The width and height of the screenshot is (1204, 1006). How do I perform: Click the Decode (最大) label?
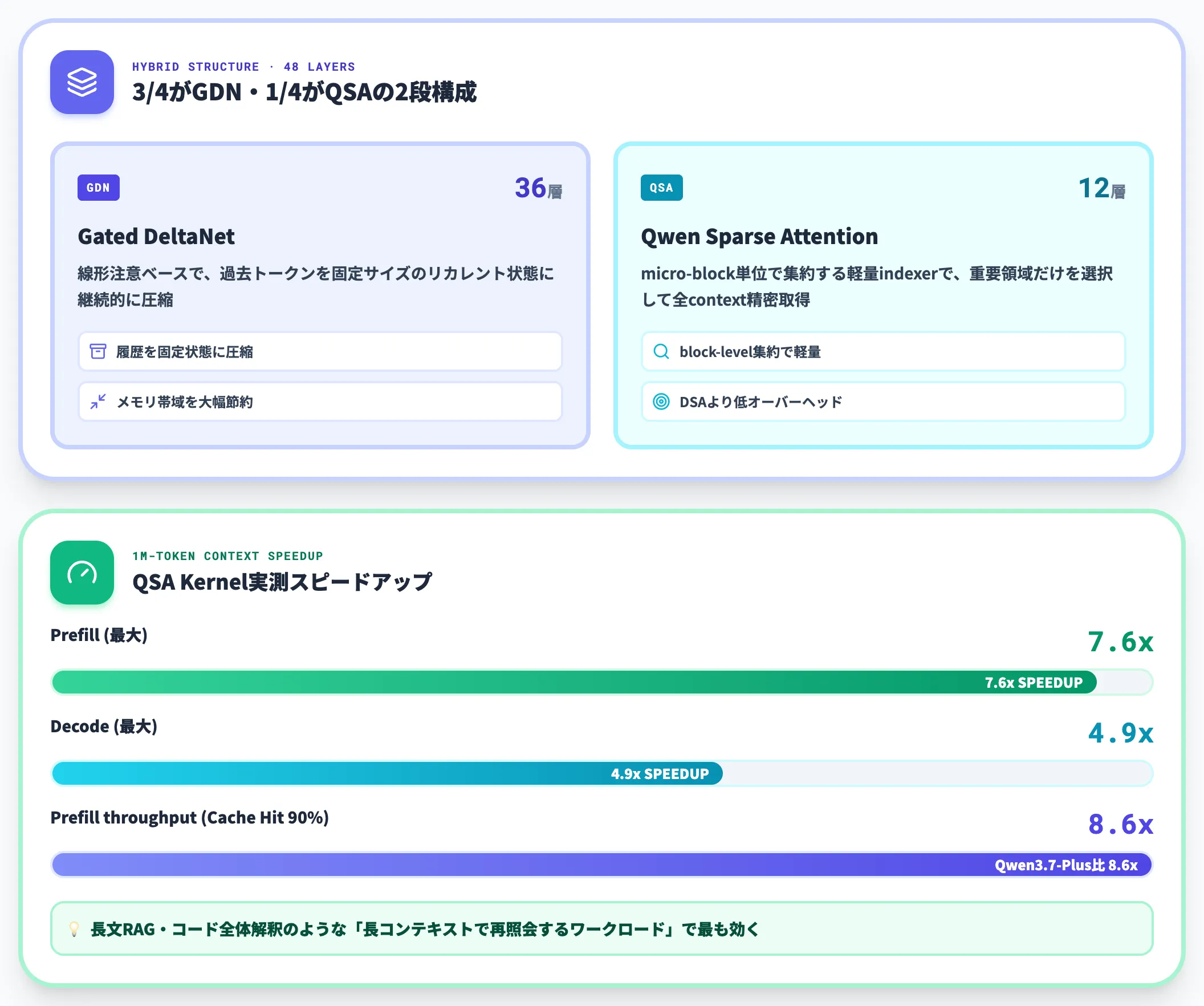(104, 726)
